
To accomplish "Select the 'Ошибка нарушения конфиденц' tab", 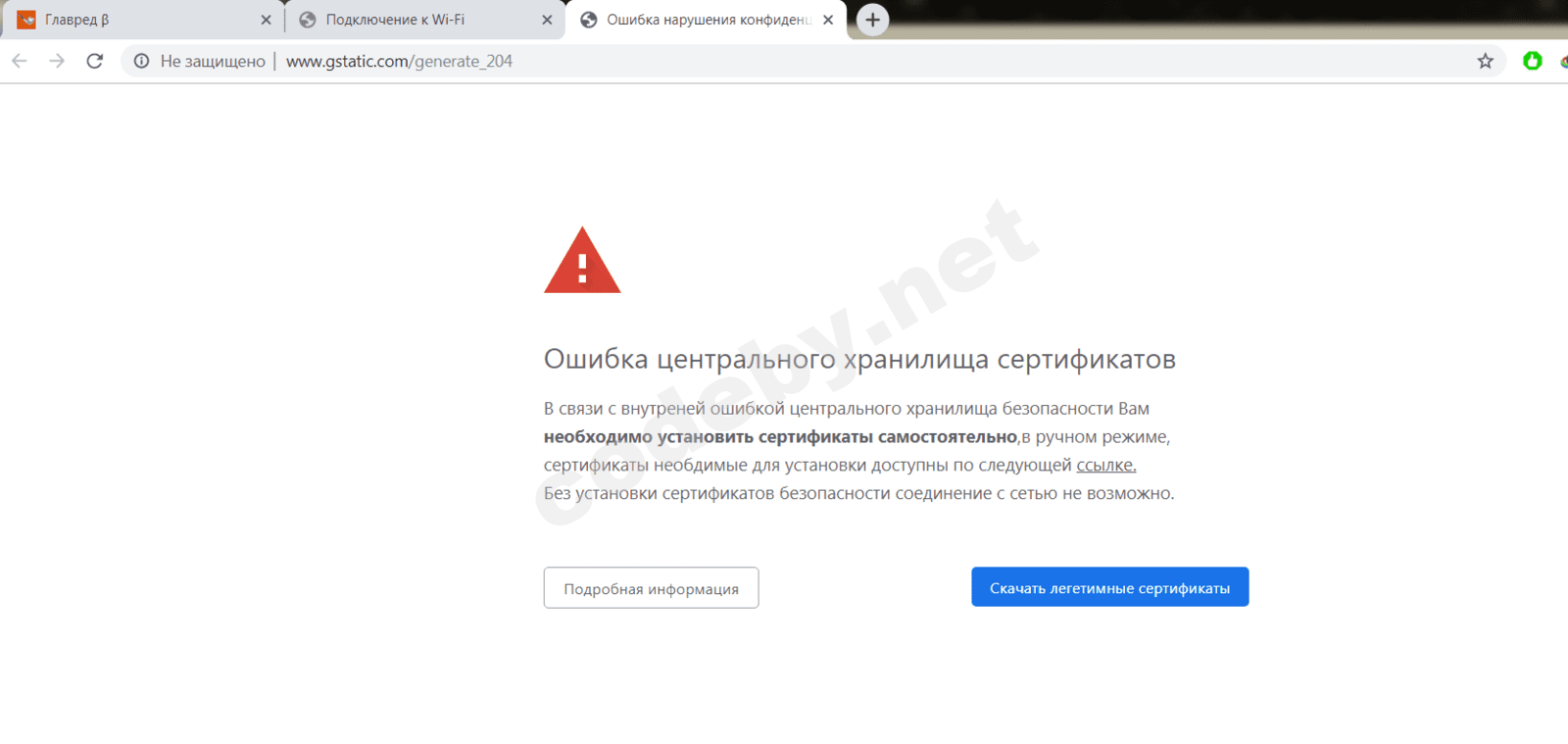I will [706, 20].
